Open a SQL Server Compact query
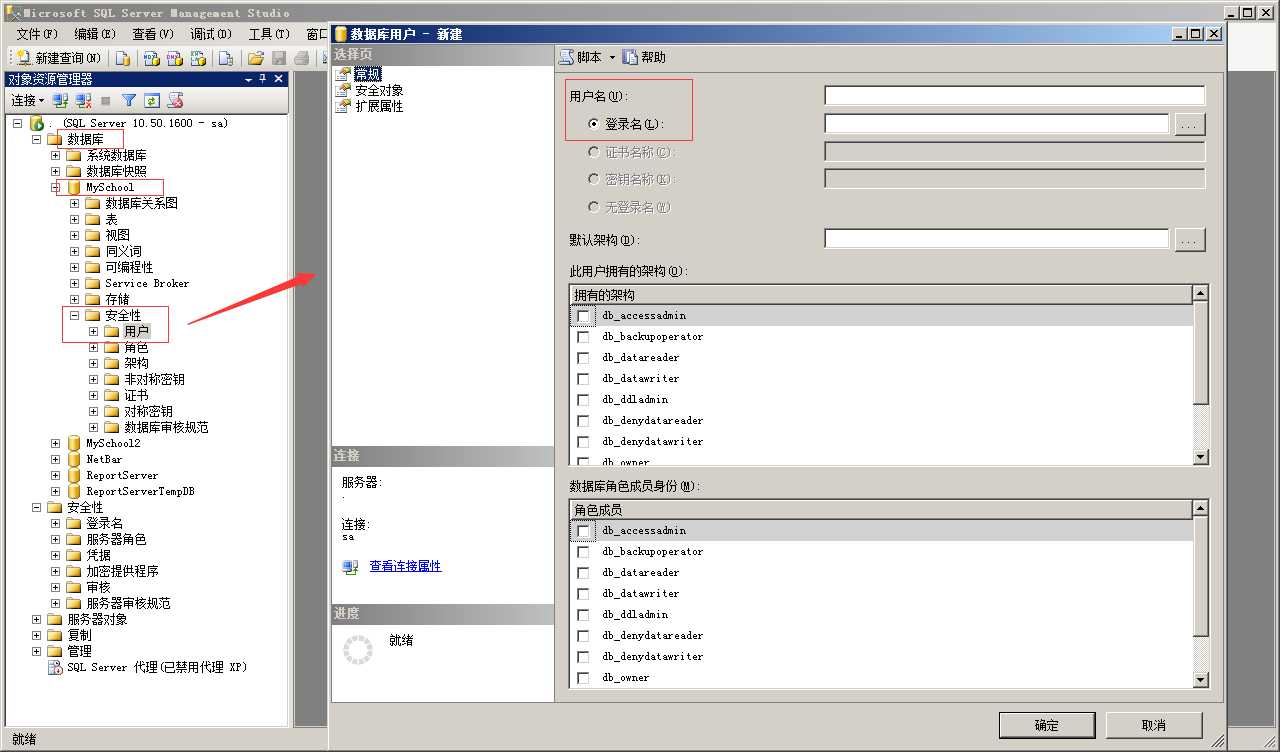Screen dimensions: 1280x752 click(226, 58)
